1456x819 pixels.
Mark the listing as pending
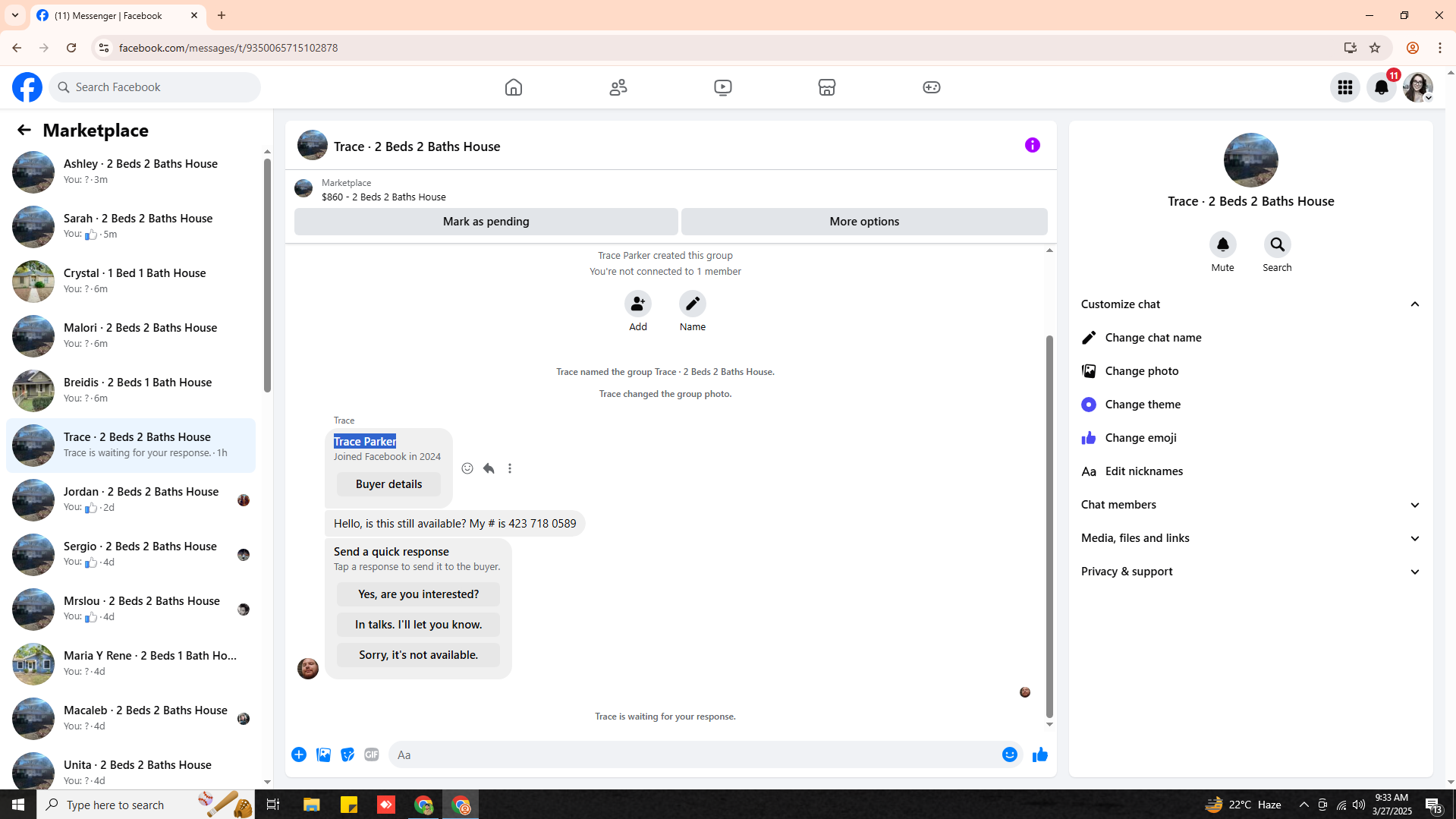(x=486, y=222)
